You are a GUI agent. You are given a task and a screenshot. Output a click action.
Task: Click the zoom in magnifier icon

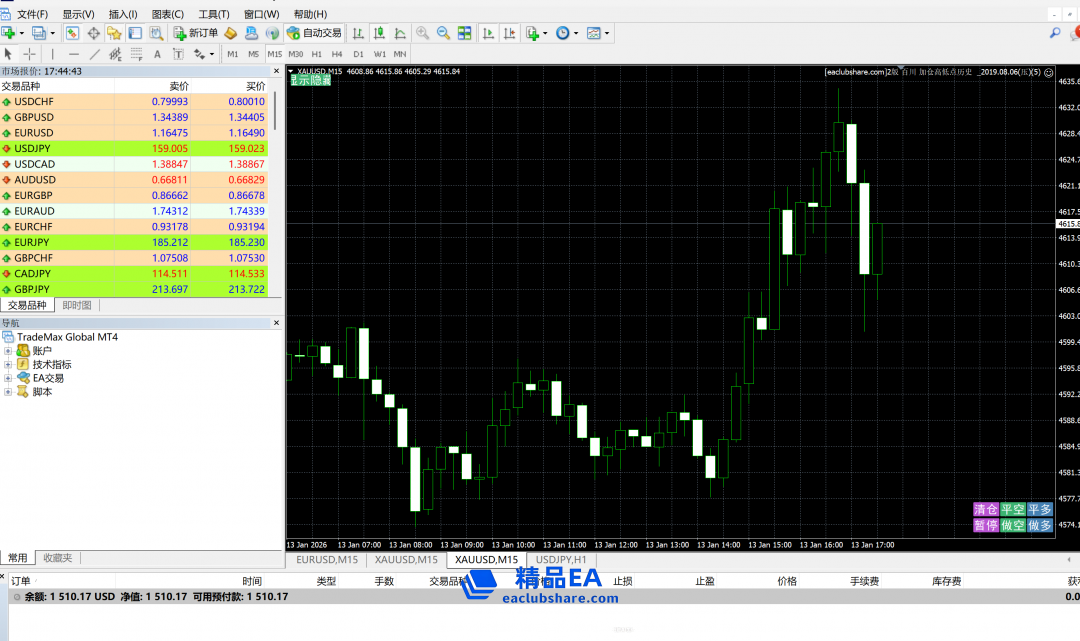click(422, 33)
